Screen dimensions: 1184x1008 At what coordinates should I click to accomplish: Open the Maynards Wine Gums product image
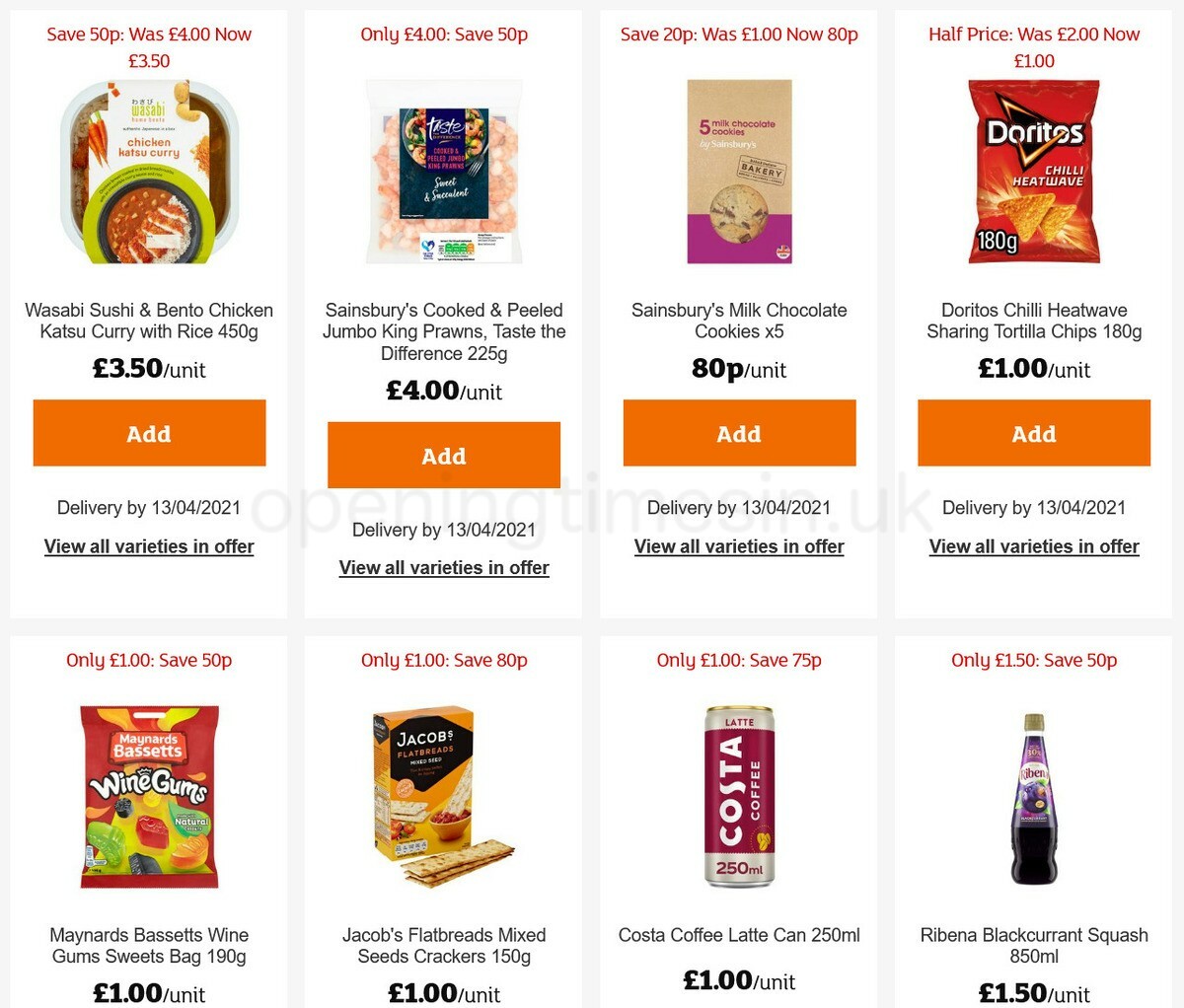(149, 798)
